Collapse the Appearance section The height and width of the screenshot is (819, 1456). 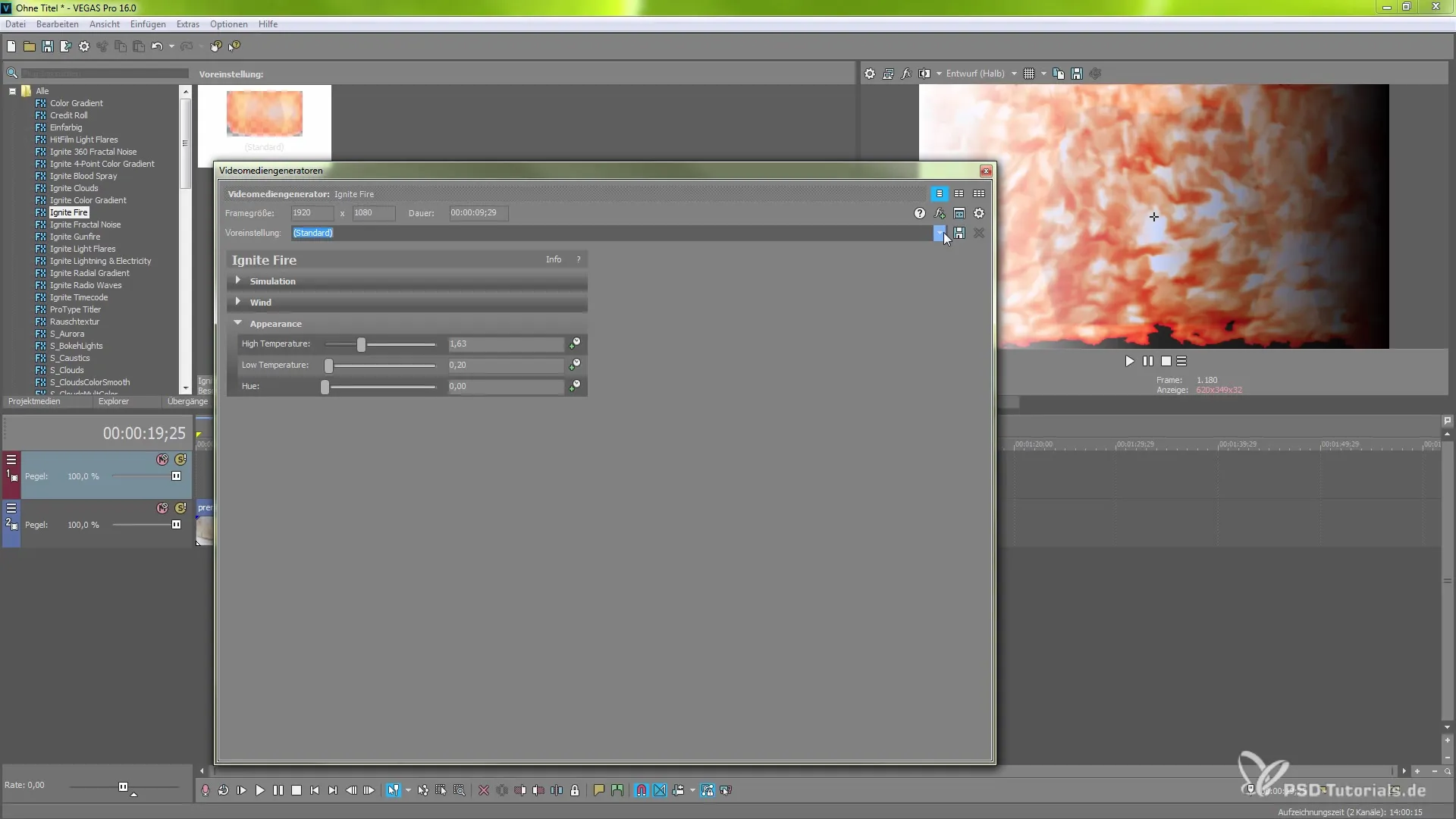coord(238,323)
